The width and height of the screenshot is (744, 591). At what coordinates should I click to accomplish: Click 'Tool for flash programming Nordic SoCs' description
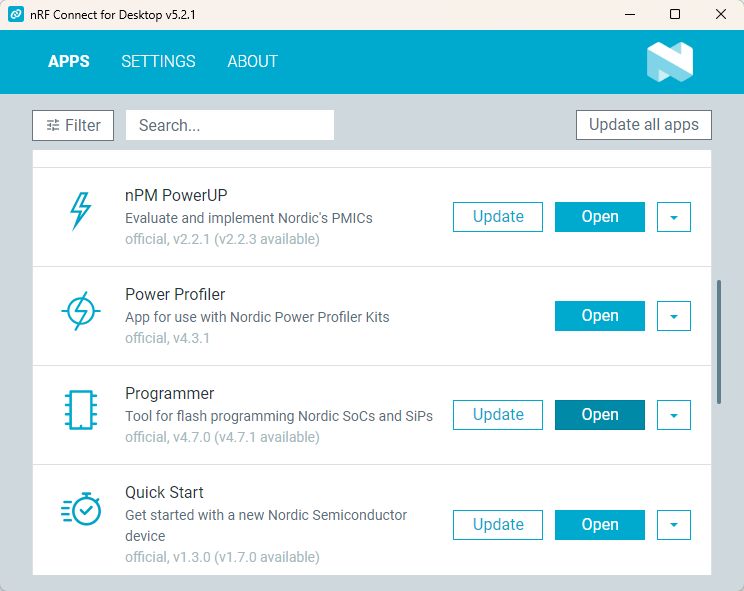[279, 416]
